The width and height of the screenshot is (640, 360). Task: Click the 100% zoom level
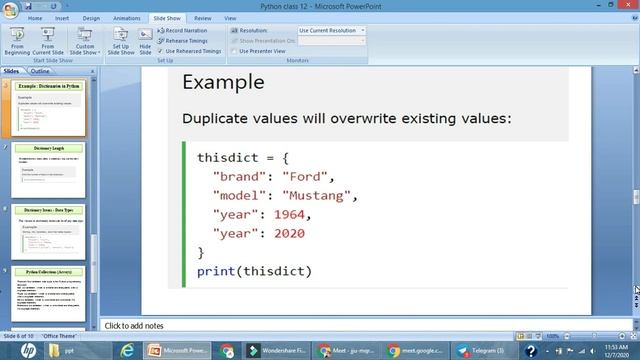coord(552,336)
